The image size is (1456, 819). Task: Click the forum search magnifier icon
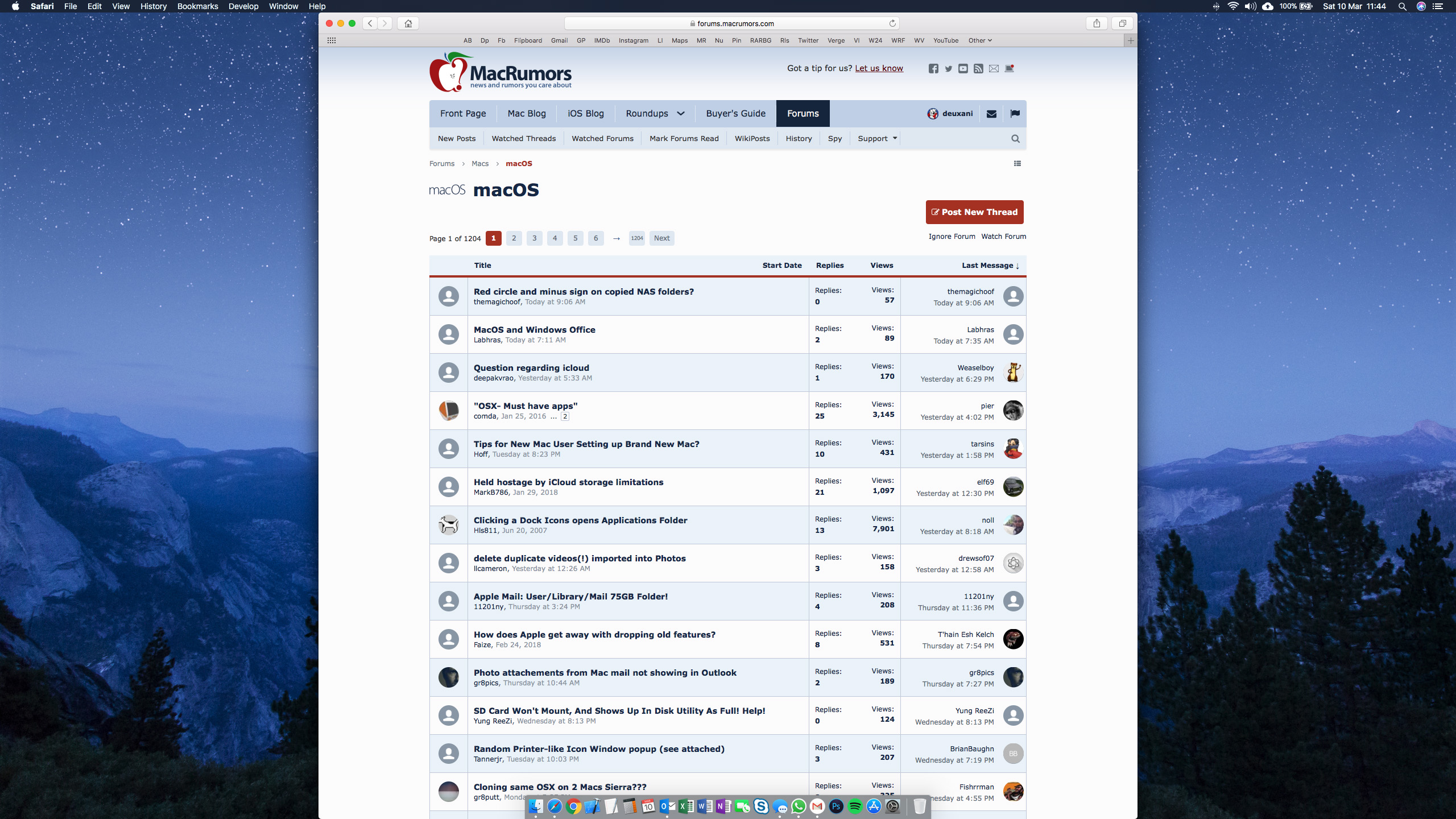click(1015, 139)
